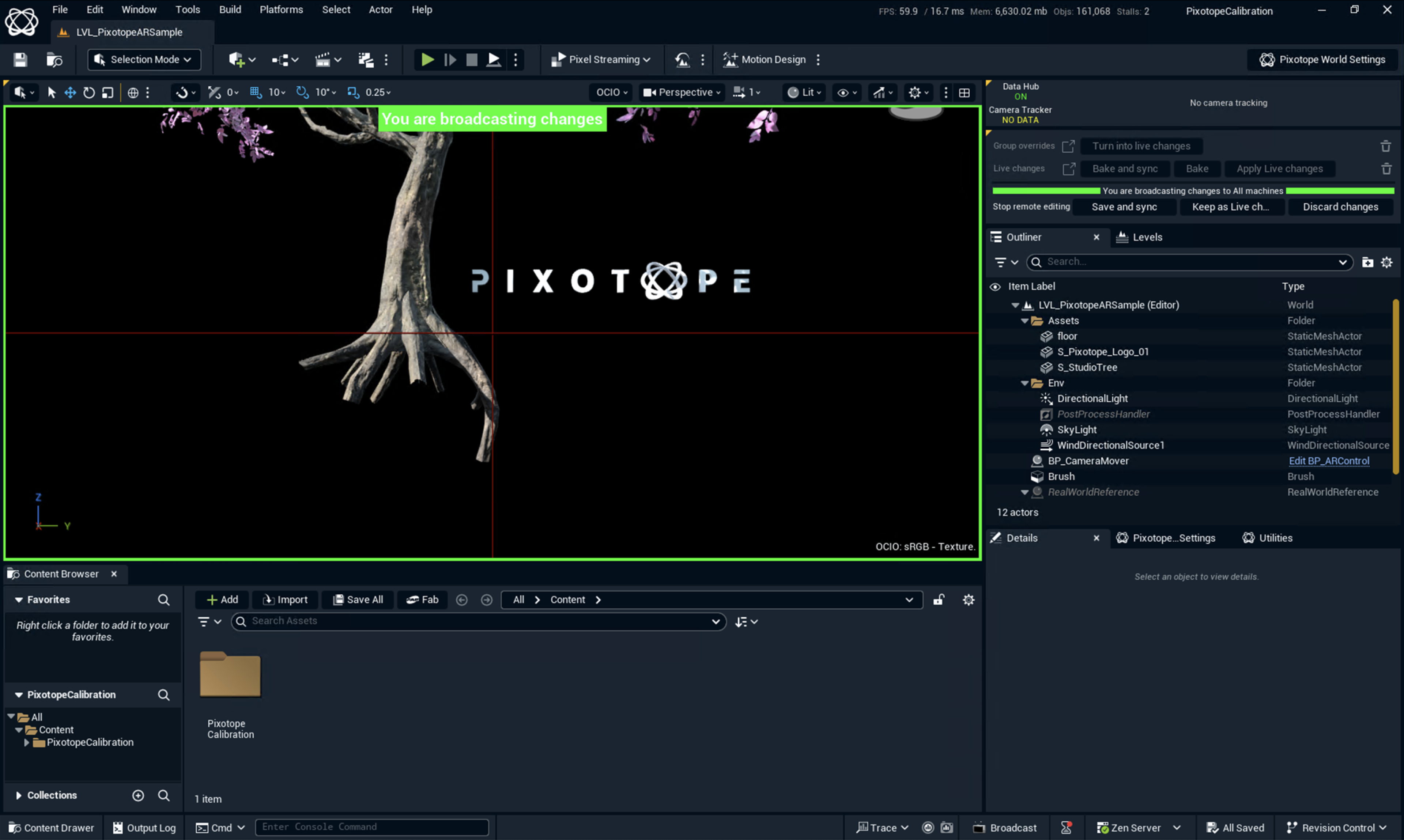Open the Selection Mode dropdown
Screen dimensions: 1404x840
point(144,60)
